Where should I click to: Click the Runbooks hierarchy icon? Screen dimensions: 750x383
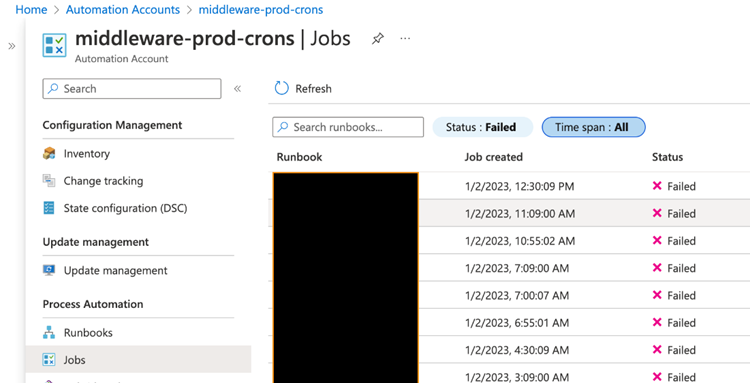pos(49,332)
